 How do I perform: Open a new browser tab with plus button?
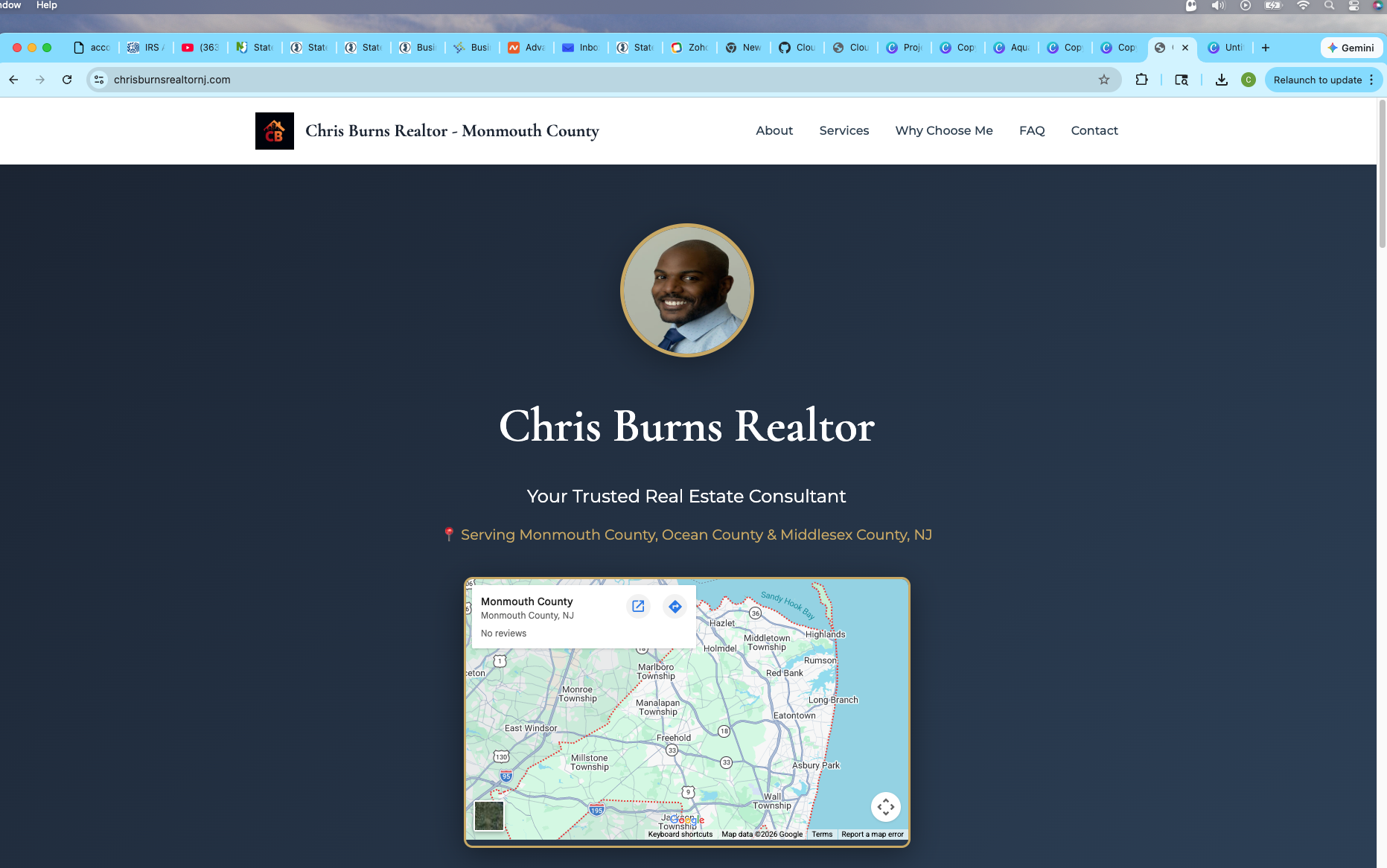click(1265, 47)
